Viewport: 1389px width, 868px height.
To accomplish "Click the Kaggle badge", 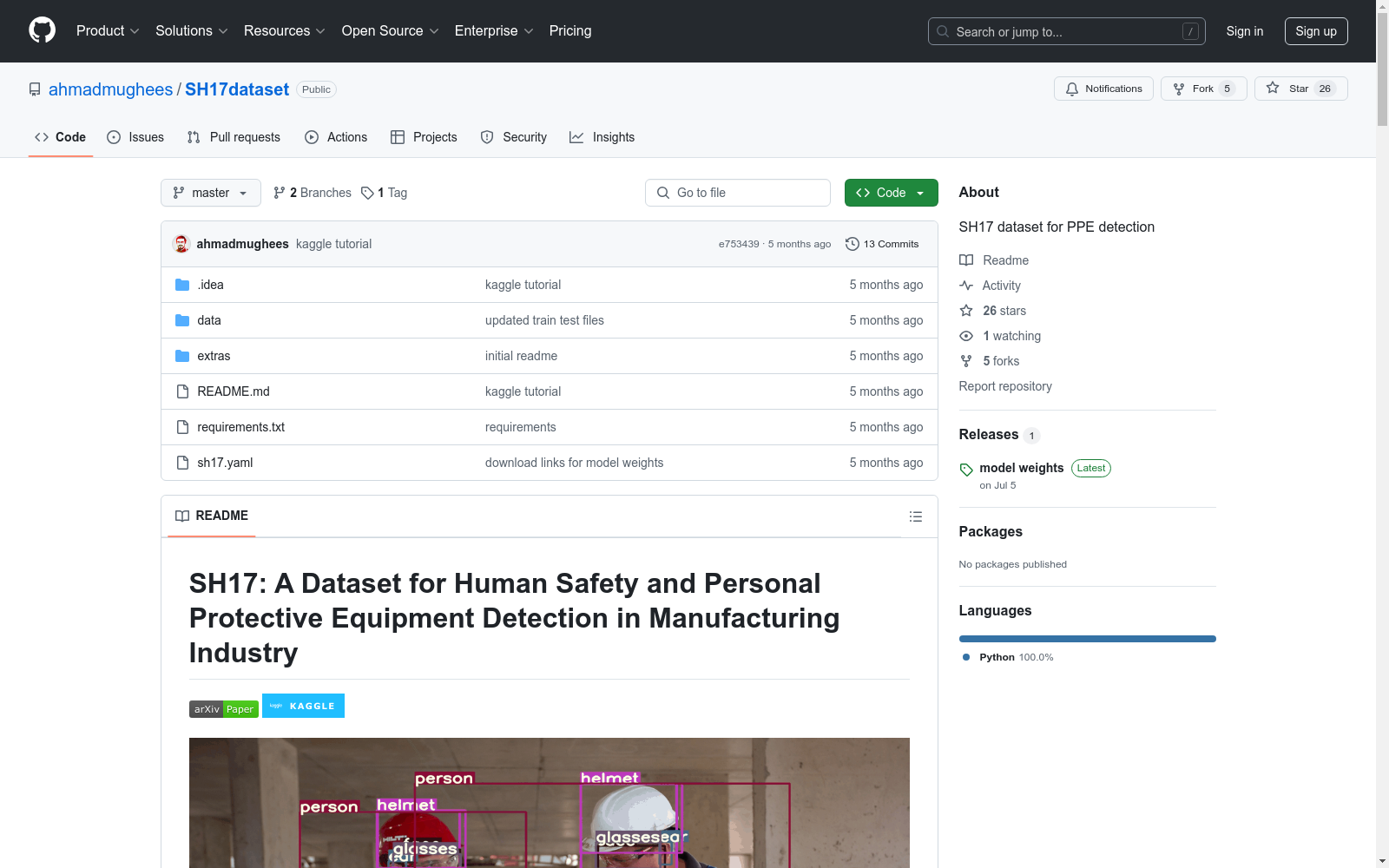I will point(303,706).
